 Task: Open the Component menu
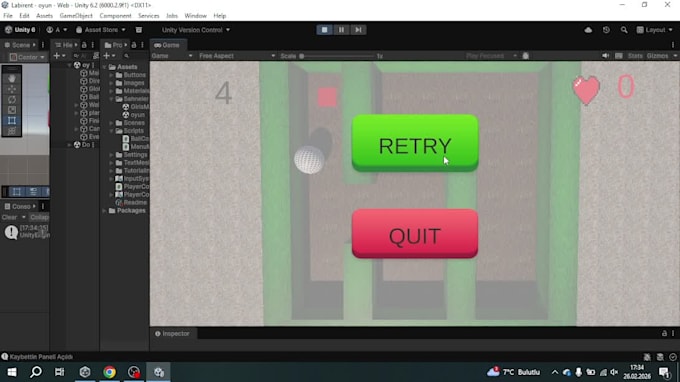point(115,16)
